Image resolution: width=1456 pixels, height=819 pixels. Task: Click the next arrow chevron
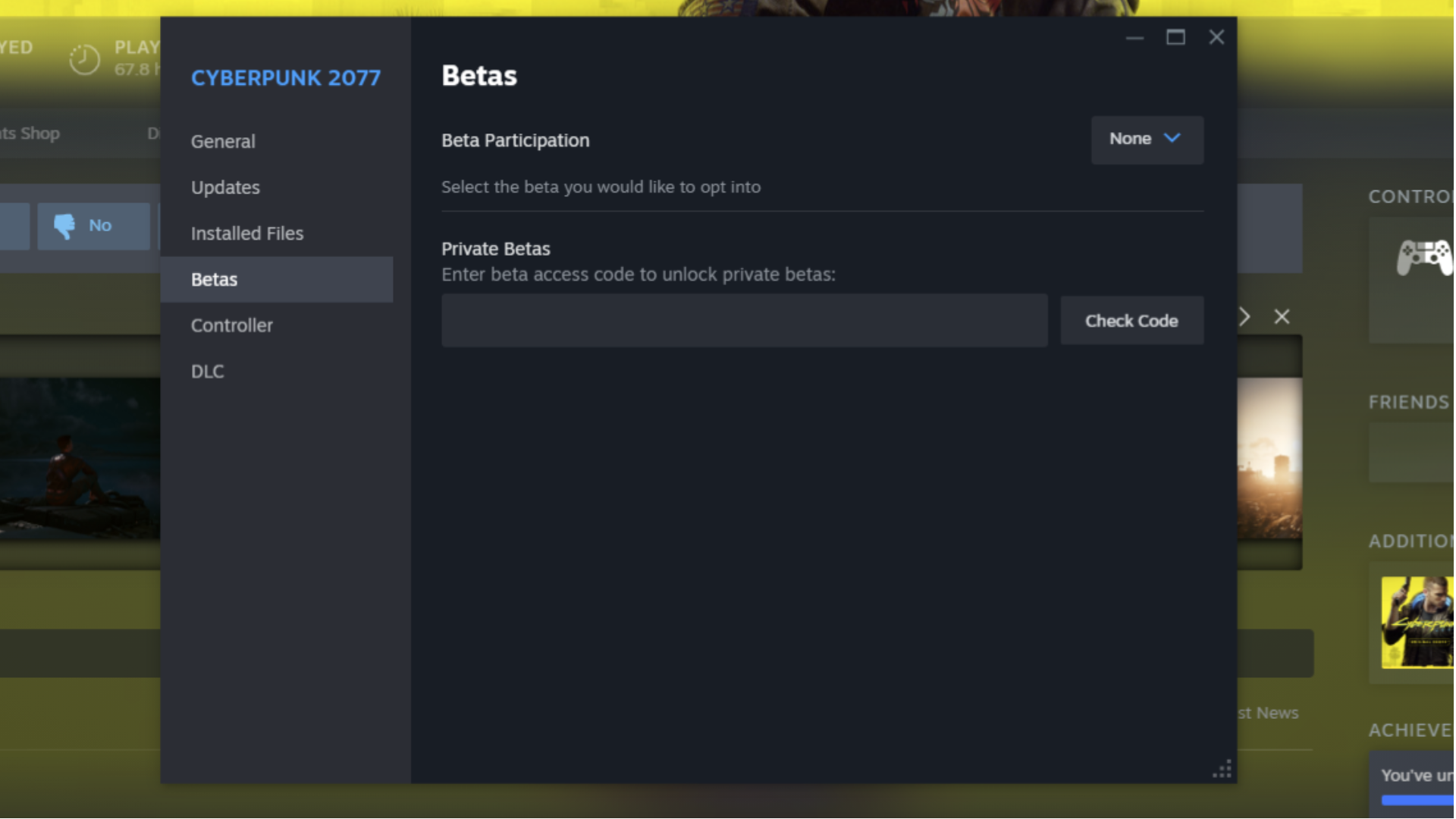point(1244,317)
